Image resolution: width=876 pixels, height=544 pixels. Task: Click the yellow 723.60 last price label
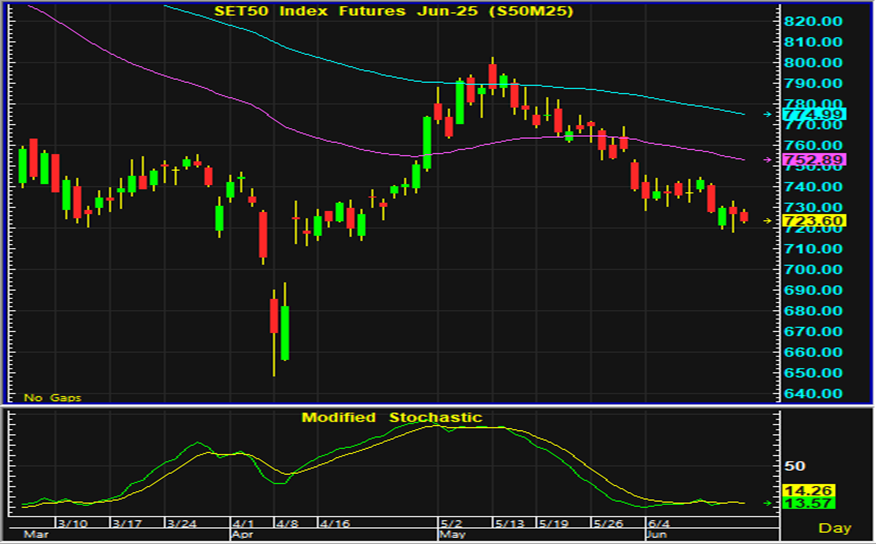click(814, 221)
